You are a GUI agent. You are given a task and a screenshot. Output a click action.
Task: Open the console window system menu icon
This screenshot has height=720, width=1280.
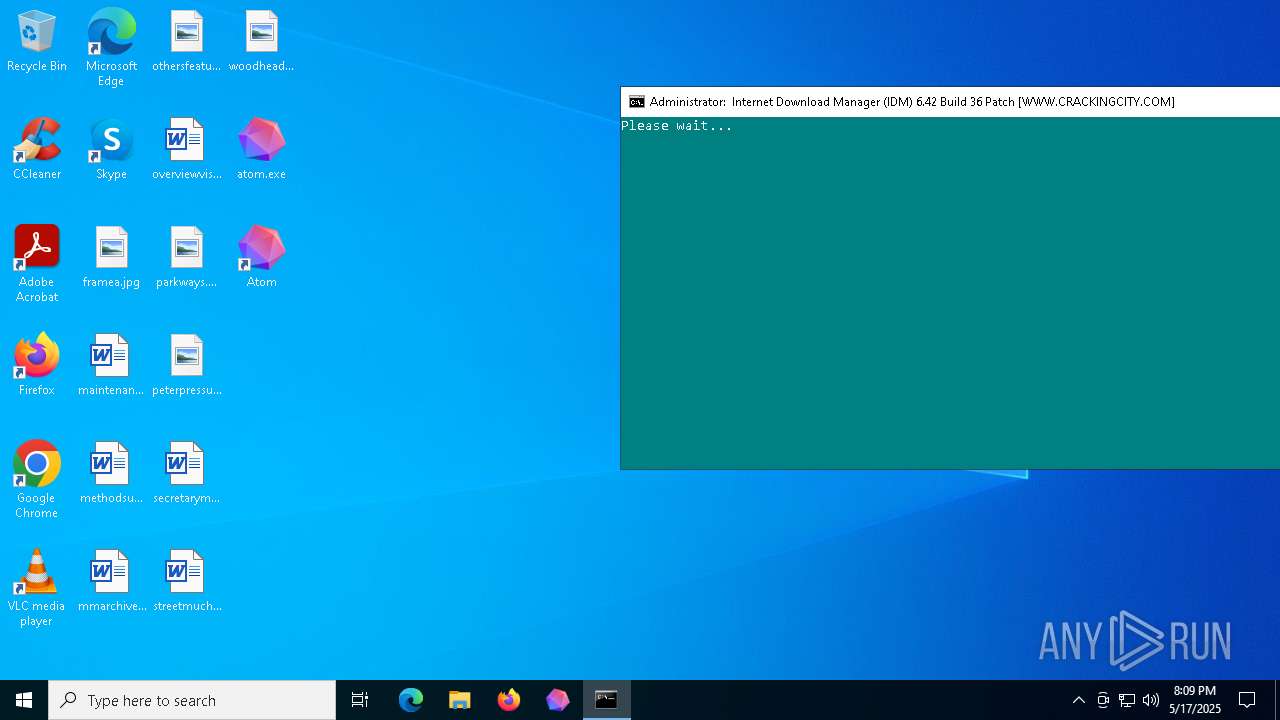coord(636,102)
